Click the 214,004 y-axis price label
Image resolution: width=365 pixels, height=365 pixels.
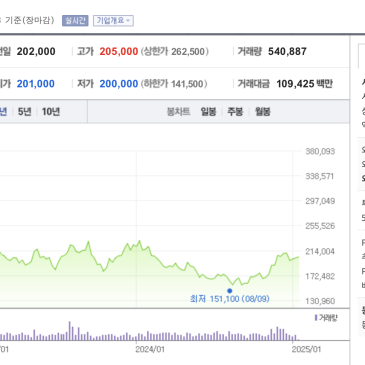click(320, 251)
